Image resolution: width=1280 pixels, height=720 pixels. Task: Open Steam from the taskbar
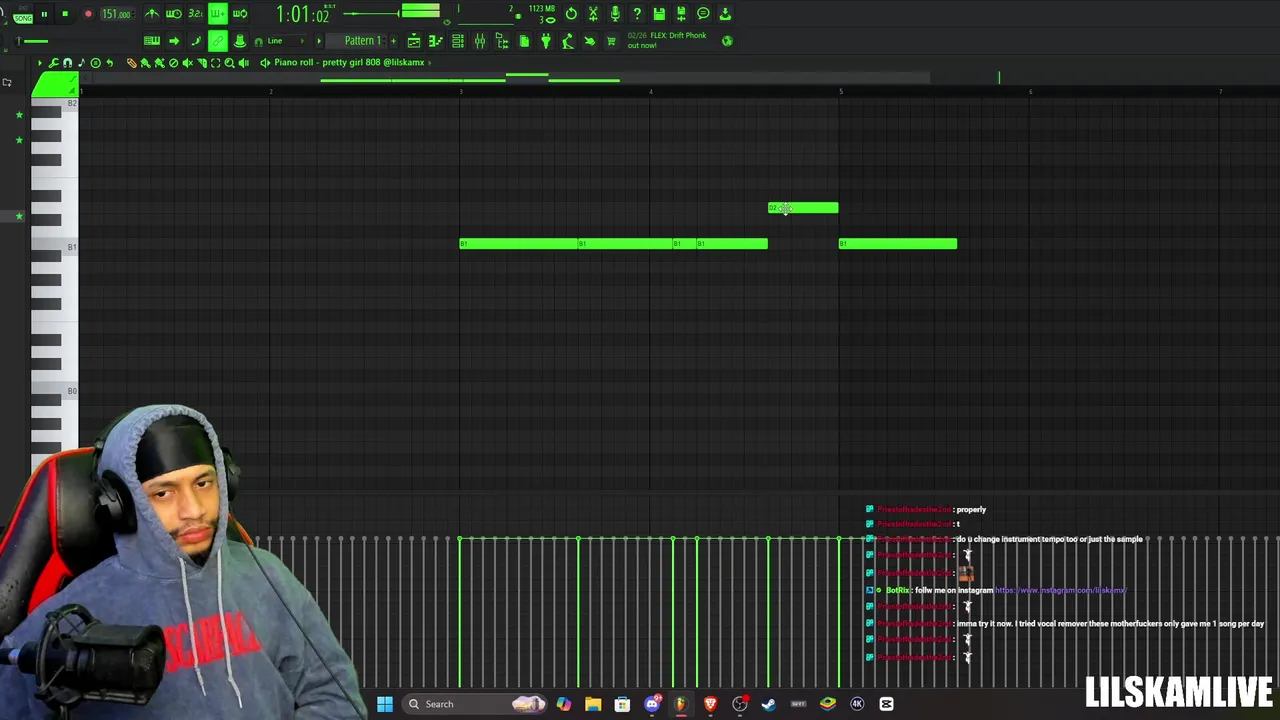click(x=769, y=704)
